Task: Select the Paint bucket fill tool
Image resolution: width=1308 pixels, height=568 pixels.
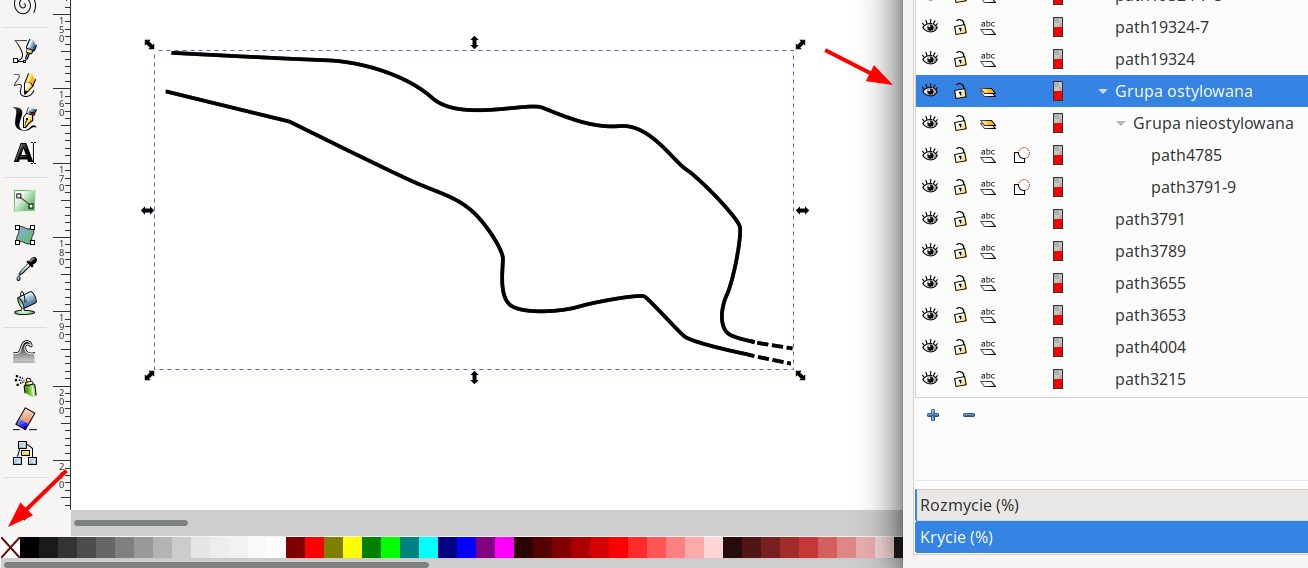Action: pyautogui.click(x=25, y=303)
